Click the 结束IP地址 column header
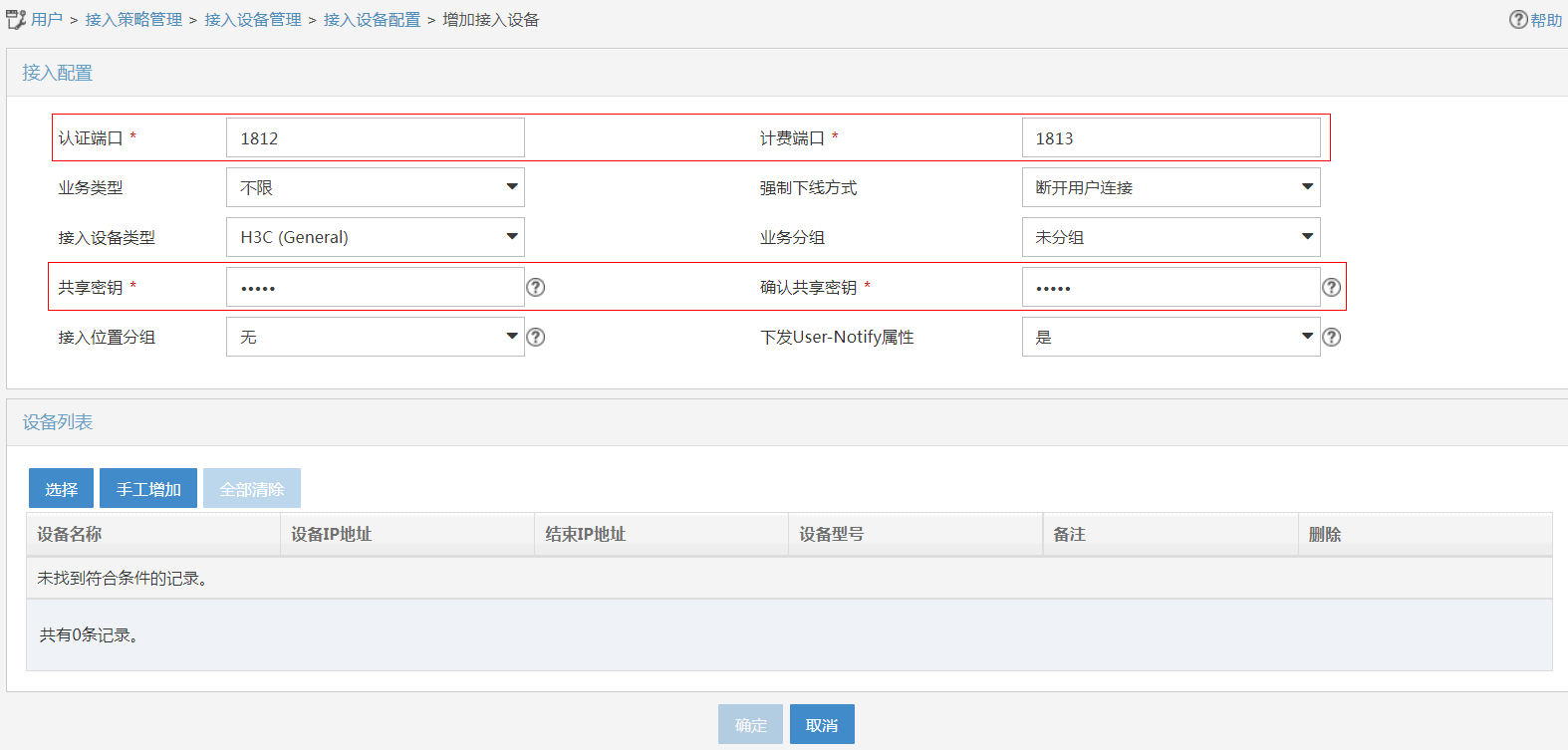1568x750 pixels. (661, 534)
